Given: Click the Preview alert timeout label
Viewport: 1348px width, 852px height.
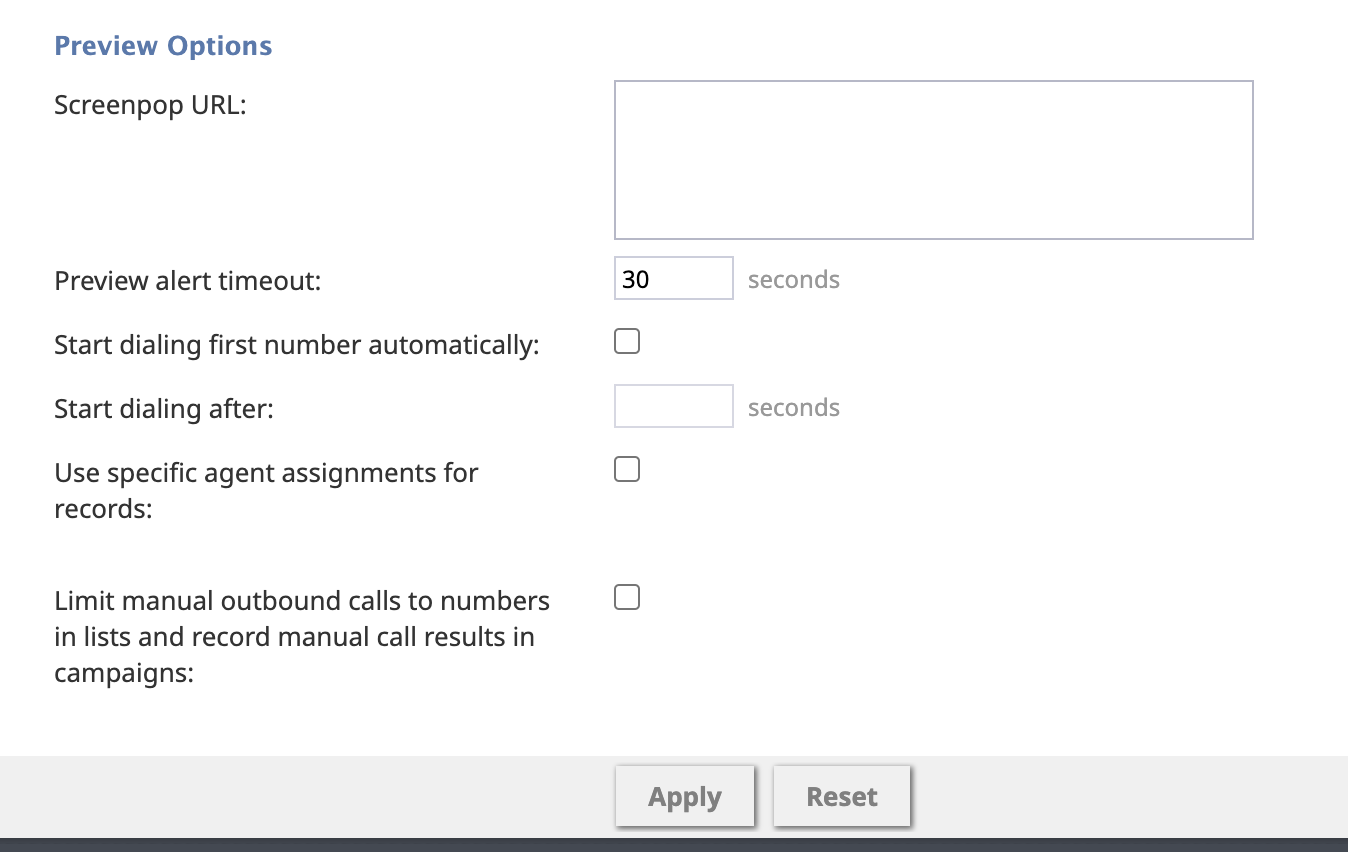Looking at the screenshot, I should pyautogui.click(x=188, y=281).
